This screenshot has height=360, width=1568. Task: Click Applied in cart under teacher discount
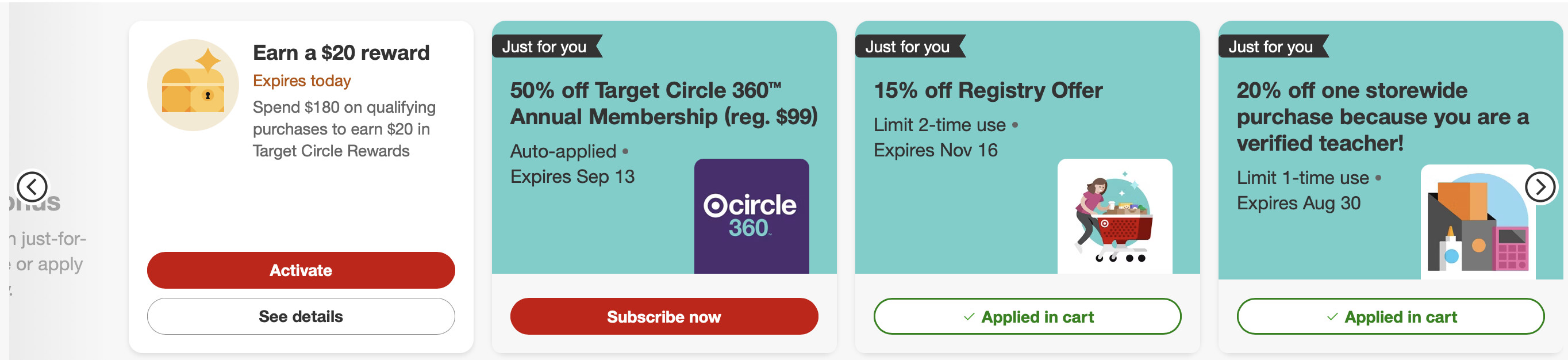1390,317
